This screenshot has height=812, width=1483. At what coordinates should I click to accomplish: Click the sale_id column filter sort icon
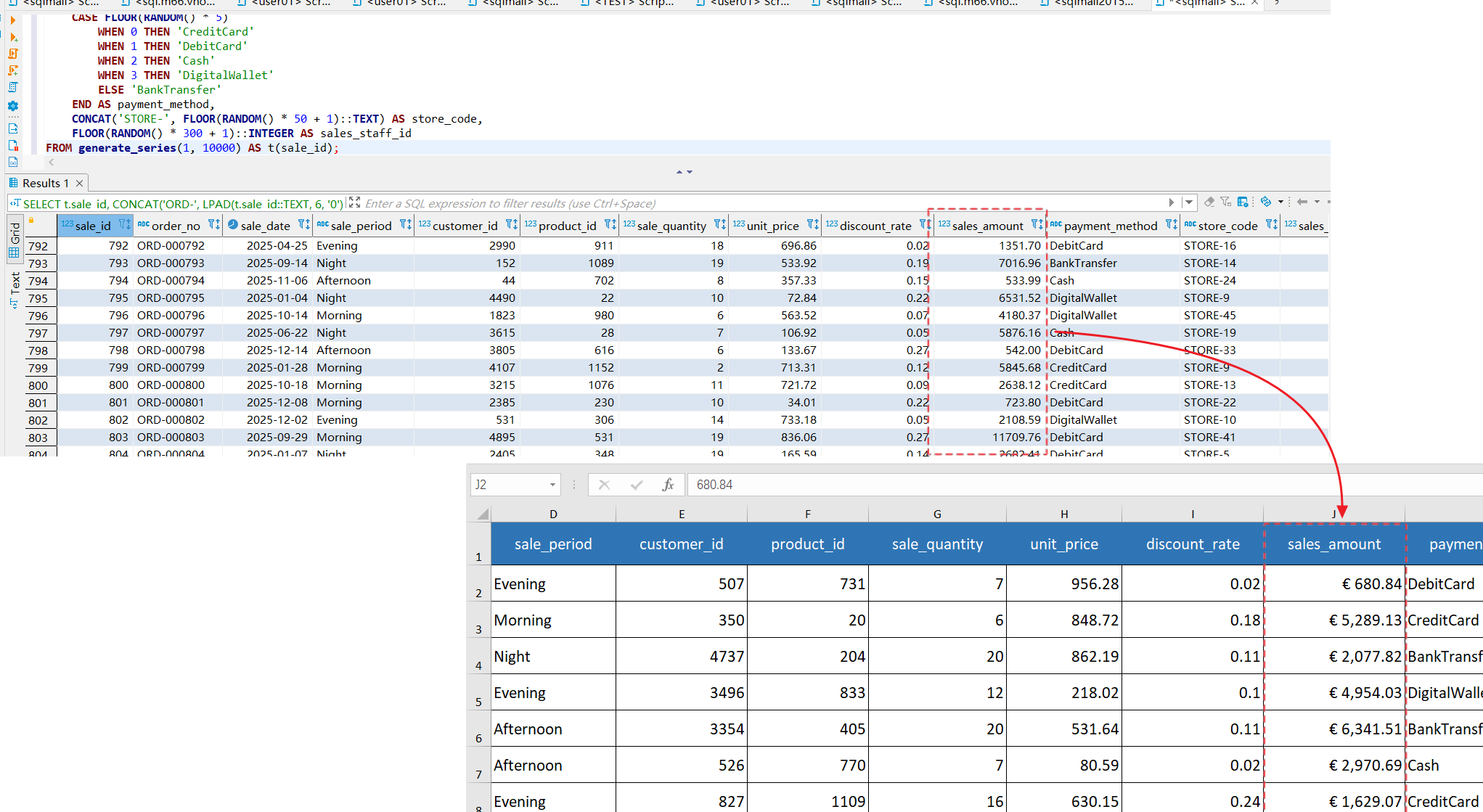pos(124,225)
